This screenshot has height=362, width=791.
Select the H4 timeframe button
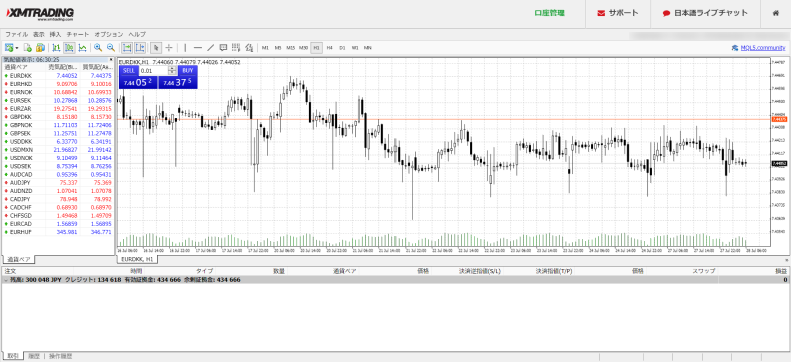point(329,47)
